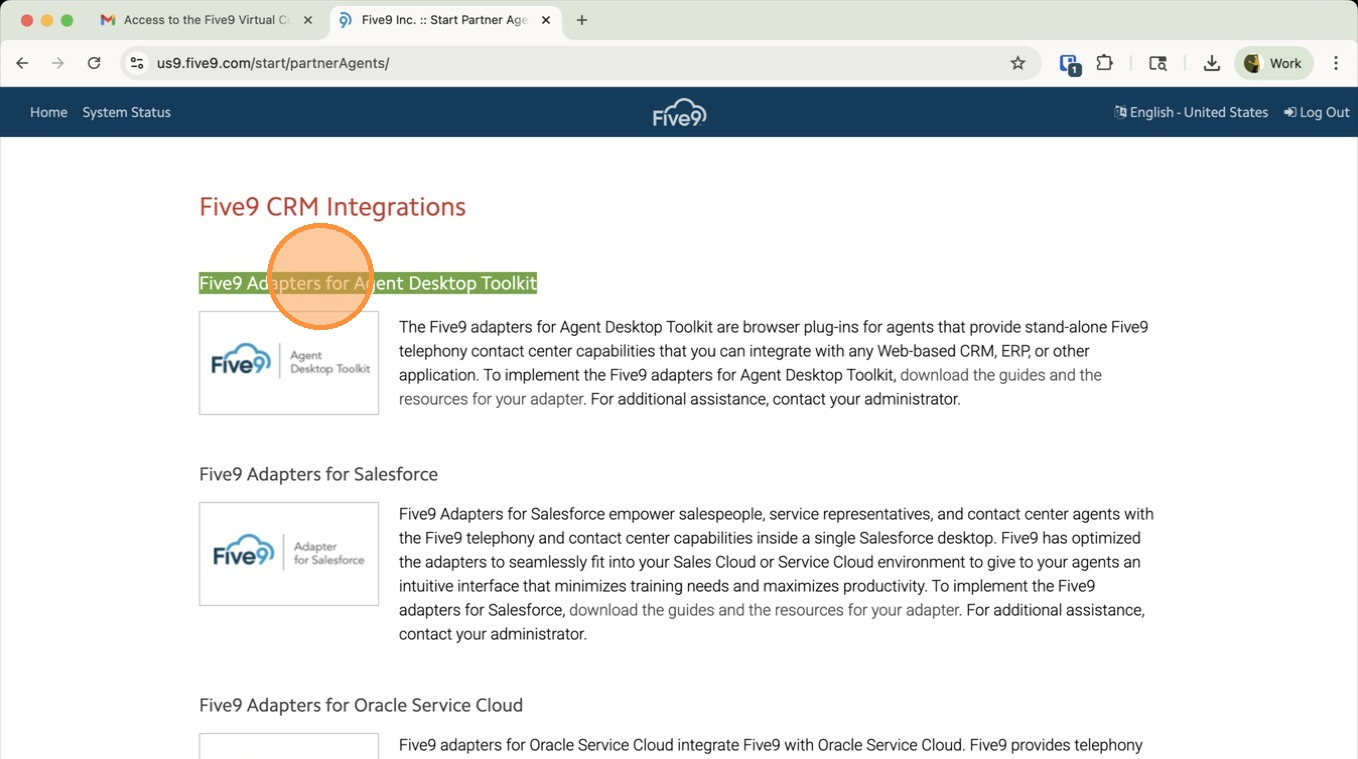This screenshot has width=1358, height=759.
Task: Bookmark this page with the star icon
Action: click(x=1018, y=63)
